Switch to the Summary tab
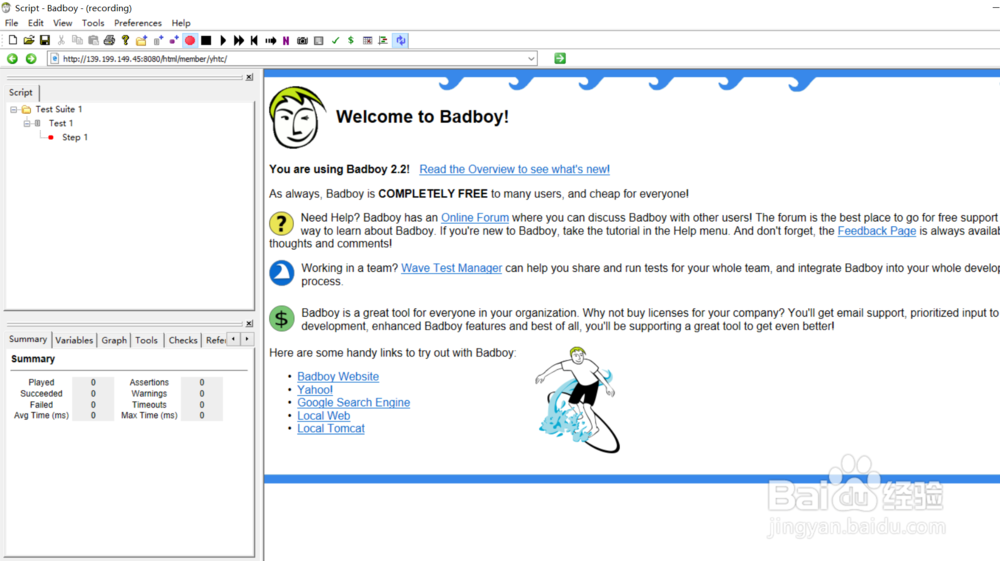This screenshot has width=1000, height=561. [28, 339]
